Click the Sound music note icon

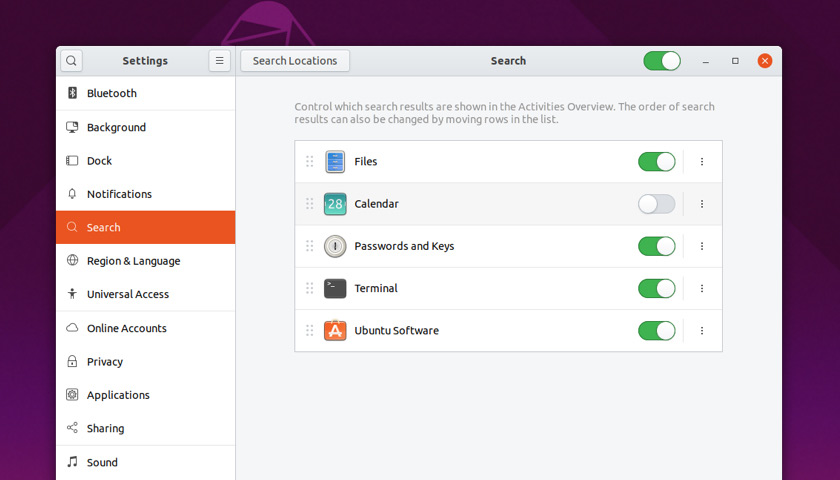[x=72, y=461]
